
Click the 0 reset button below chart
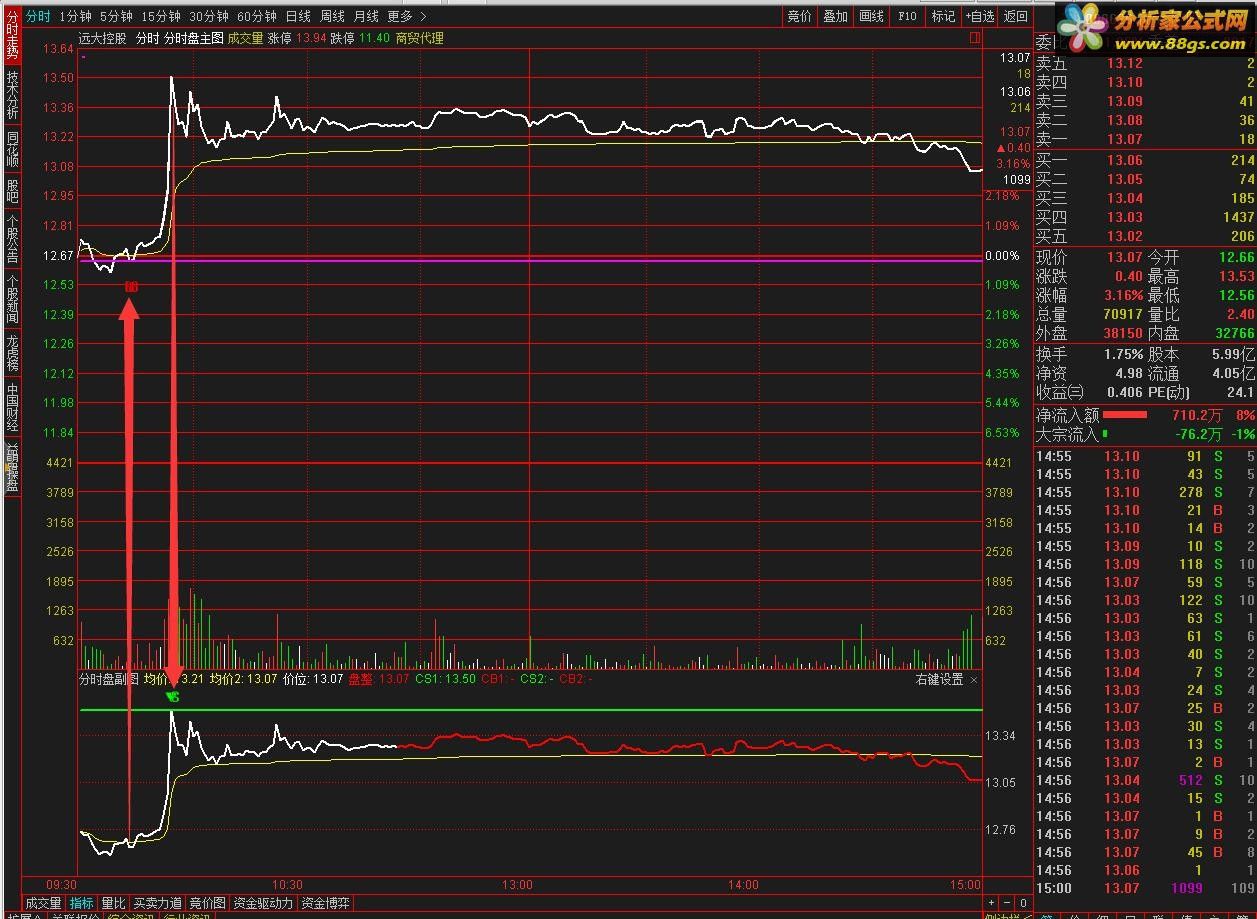[x=1024, y=903]
